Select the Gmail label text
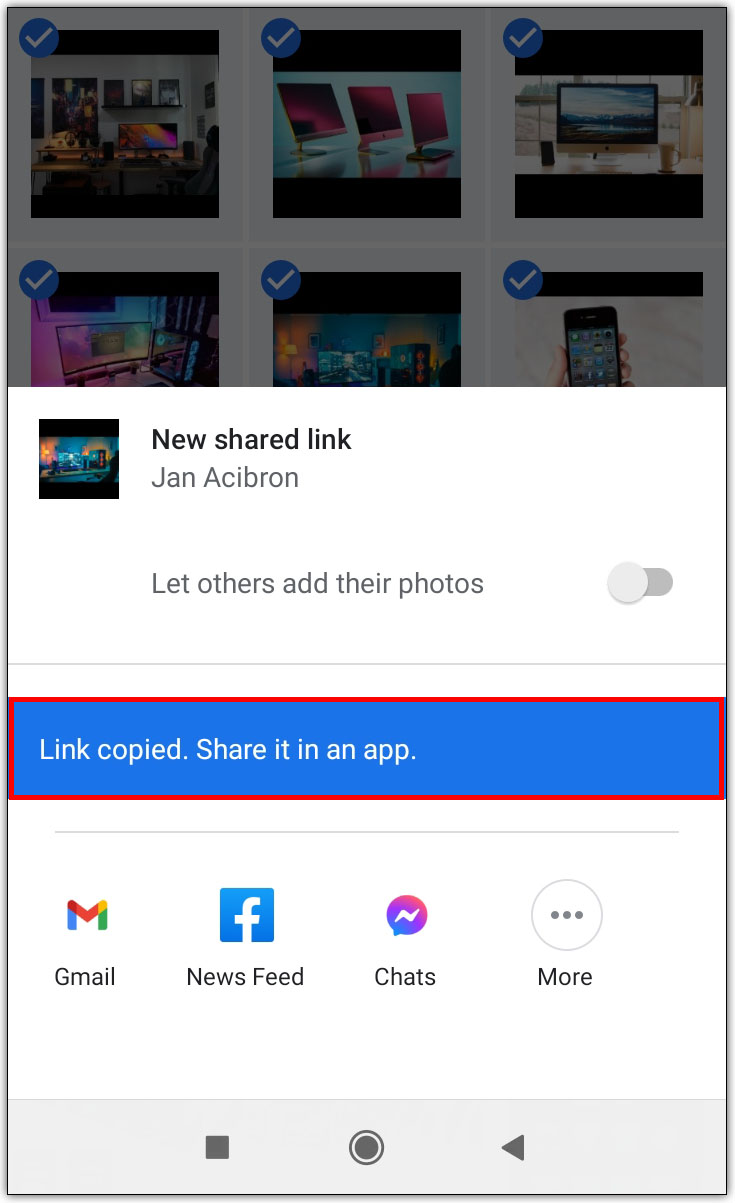This screenshot has height=1203, width=735. click(85, 977)
